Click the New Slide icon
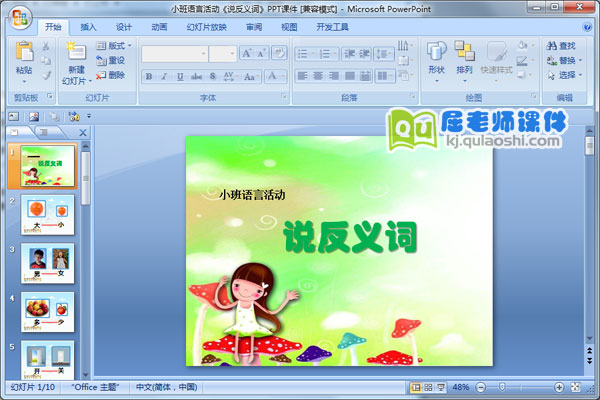The height and width of the screenshot is (400, 600). 77,52
